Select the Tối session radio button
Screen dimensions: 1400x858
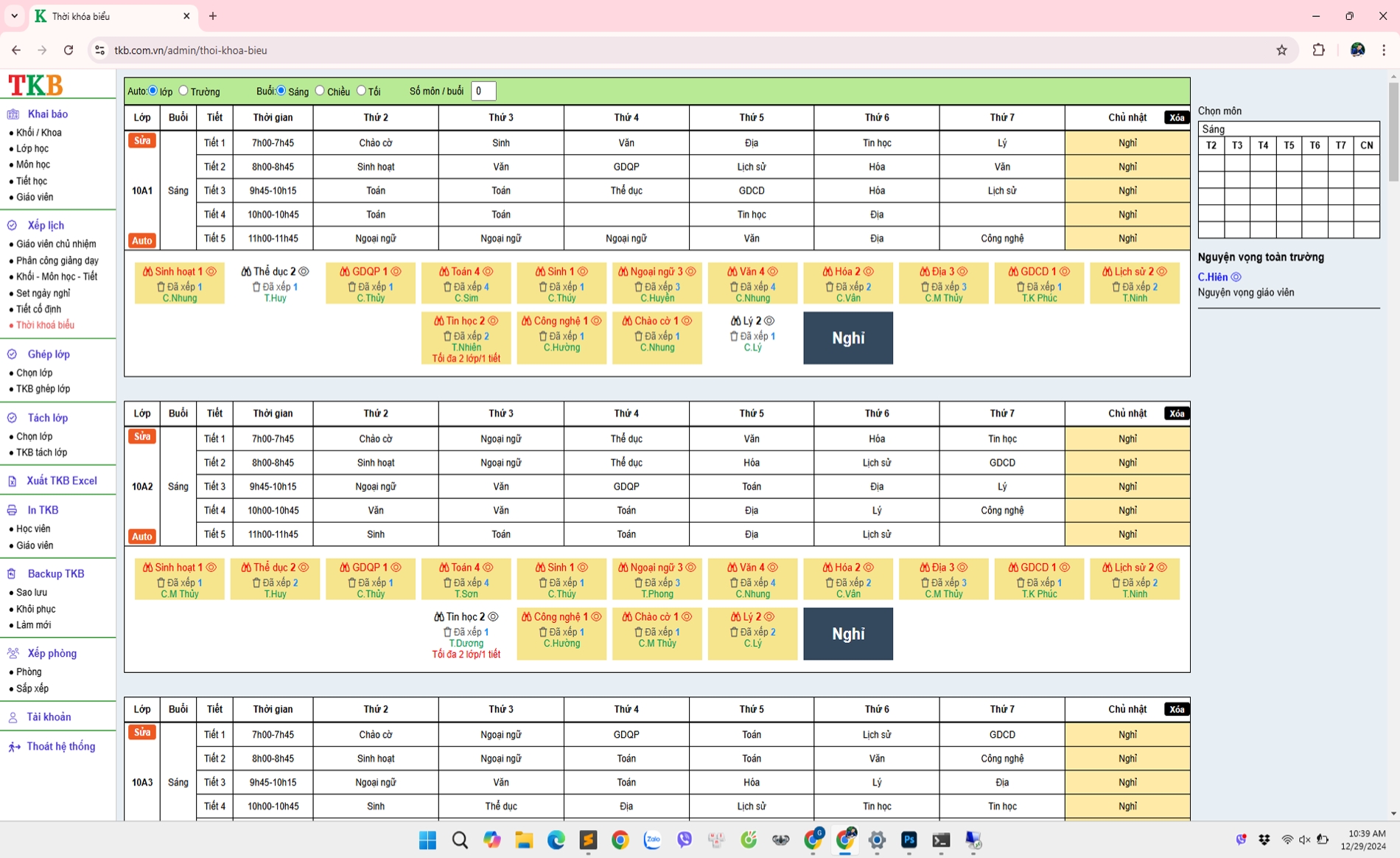coord(361,91)
